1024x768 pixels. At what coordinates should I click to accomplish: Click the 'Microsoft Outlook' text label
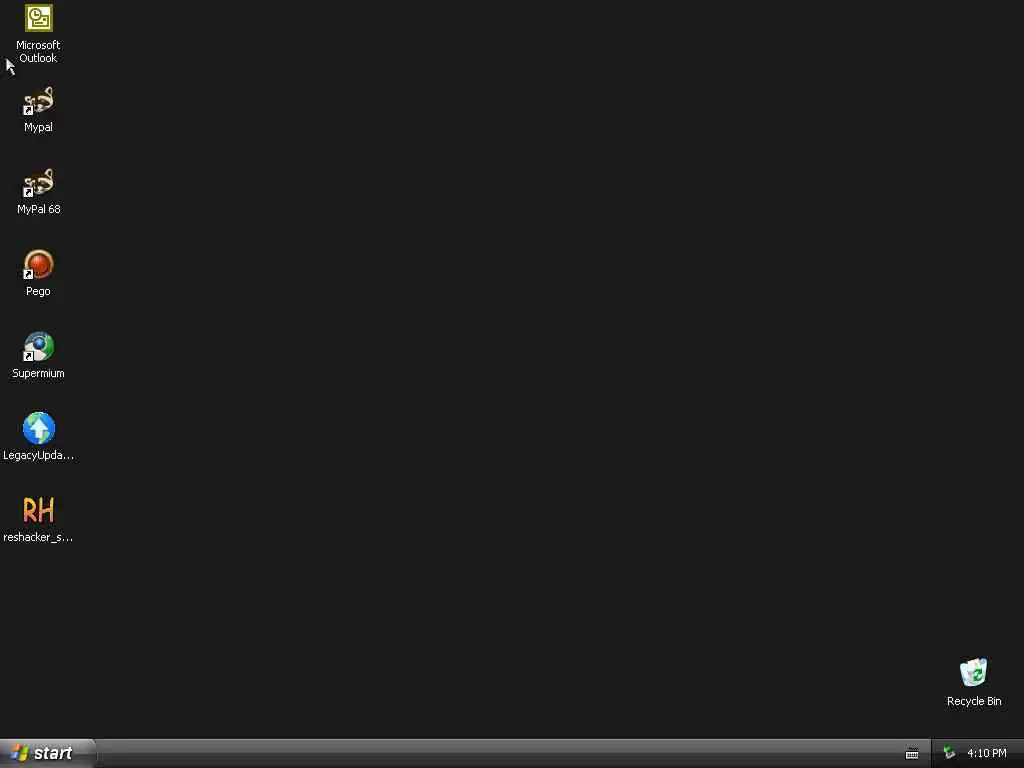pos(39,52)
